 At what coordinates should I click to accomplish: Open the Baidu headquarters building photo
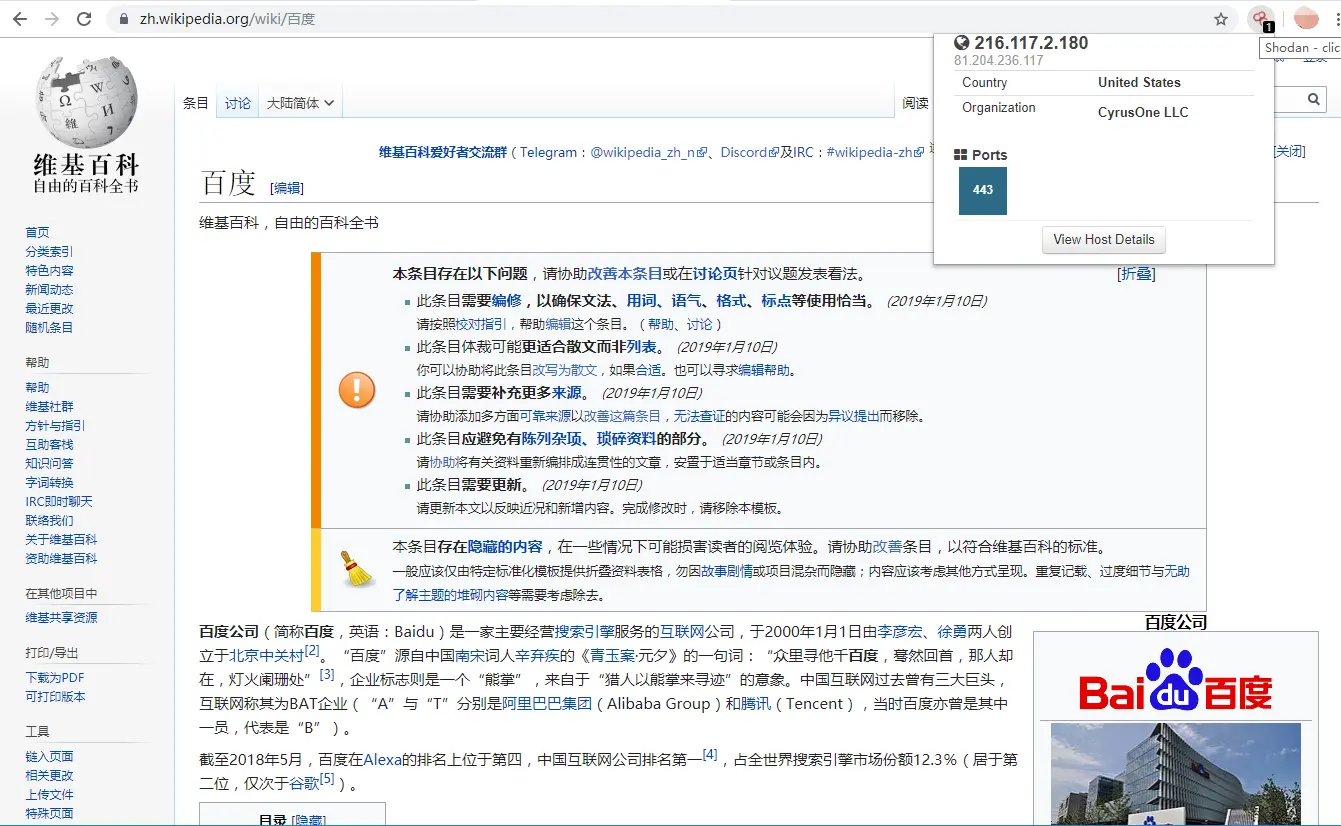point(1176,774)
